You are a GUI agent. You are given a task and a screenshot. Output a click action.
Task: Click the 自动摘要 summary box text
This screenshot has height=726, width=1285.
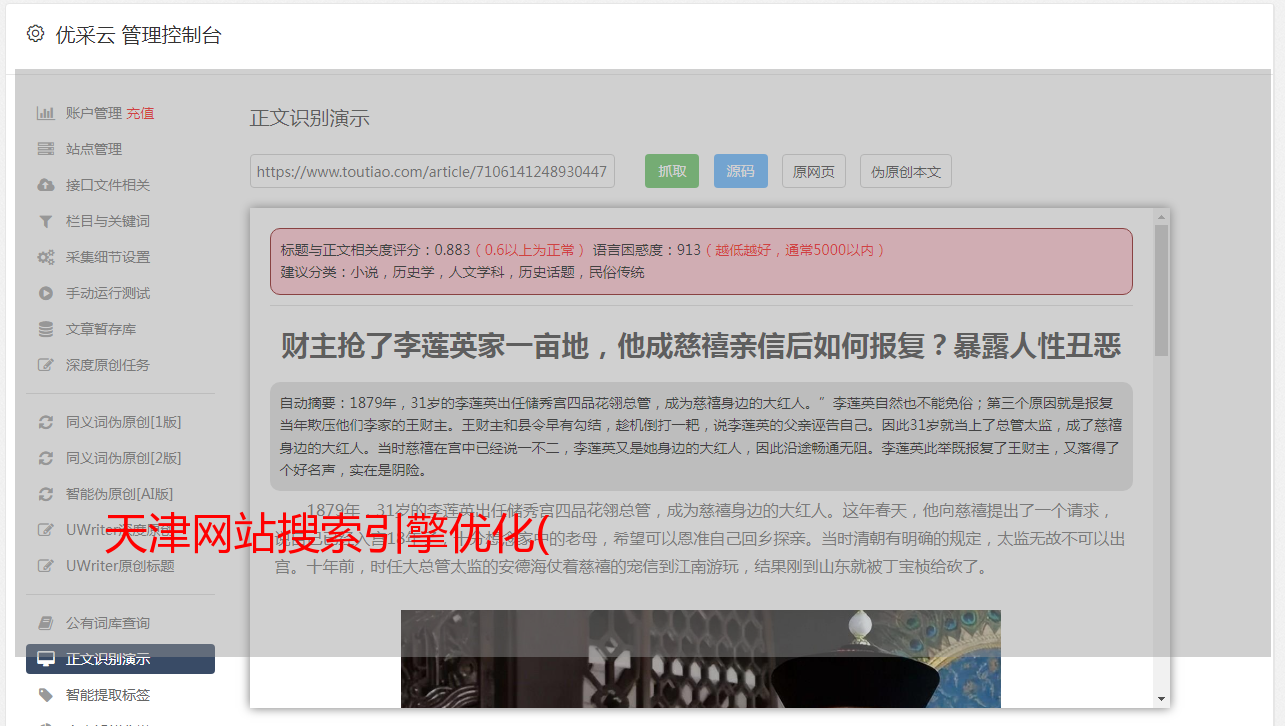[x=701, y=436]
